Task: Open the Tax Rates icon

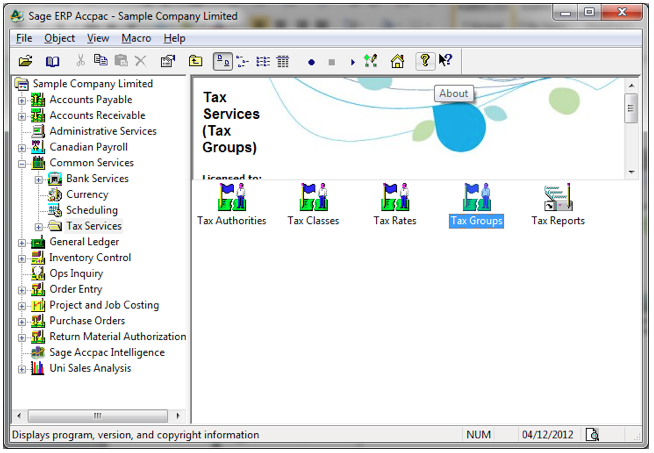Action: coord(395,205)
